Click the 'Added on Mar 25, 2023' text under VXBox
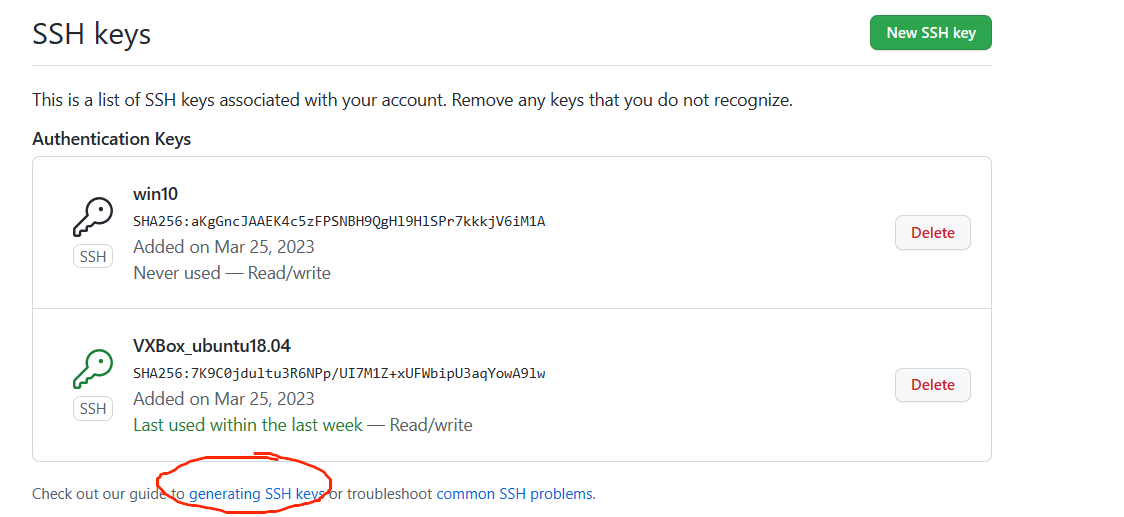Screen dimensions: 1124x517 pos(224,399)
